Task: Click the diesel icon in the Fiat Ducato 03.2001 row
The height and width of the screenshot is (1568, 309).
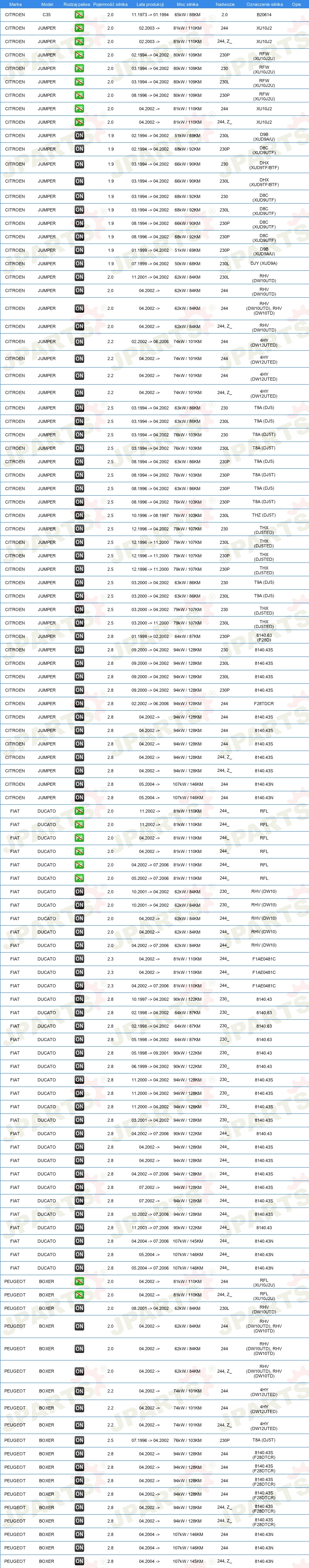Action: coord(79,1120)
